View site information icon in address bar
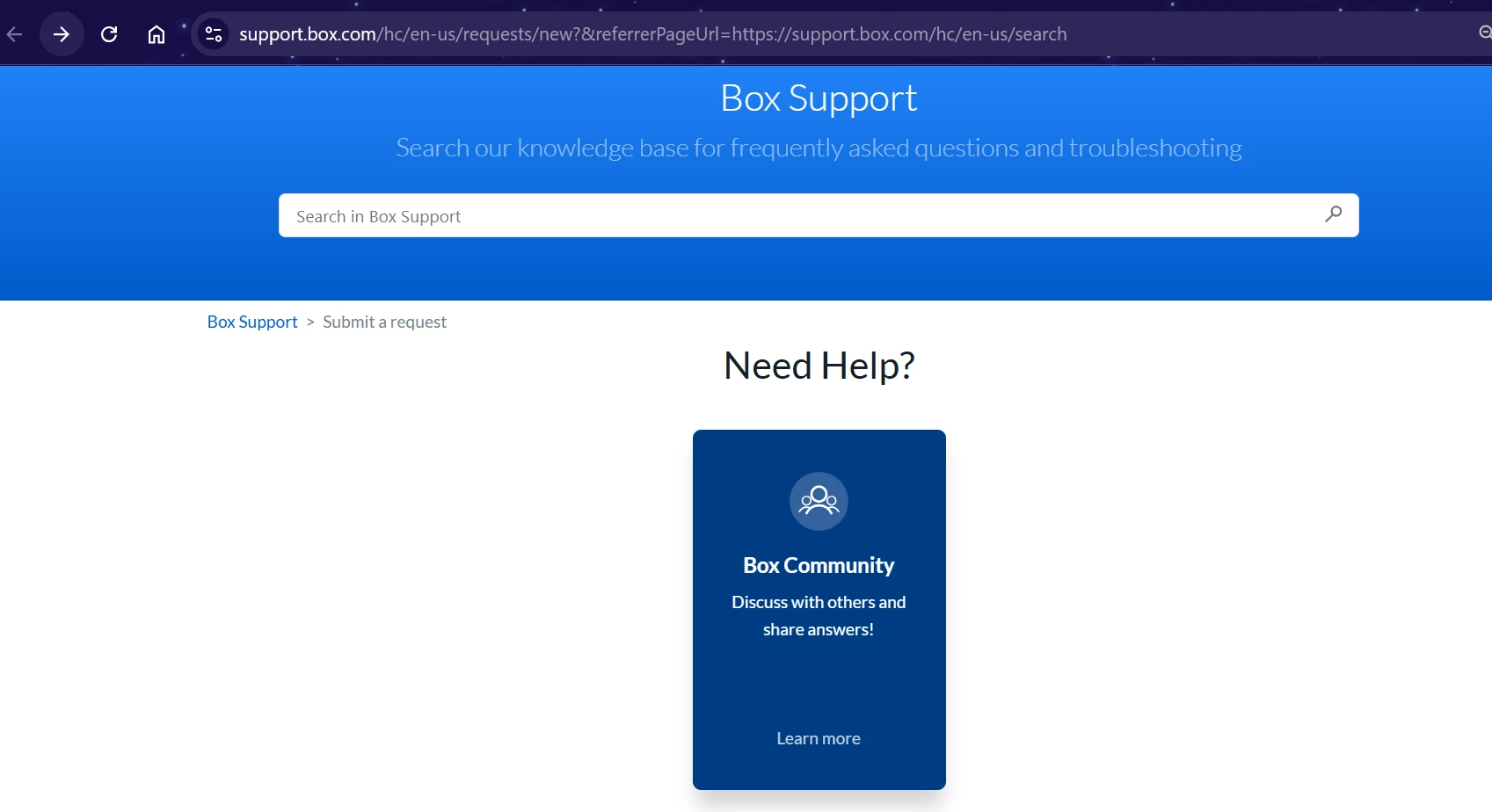 pos(213,34)
